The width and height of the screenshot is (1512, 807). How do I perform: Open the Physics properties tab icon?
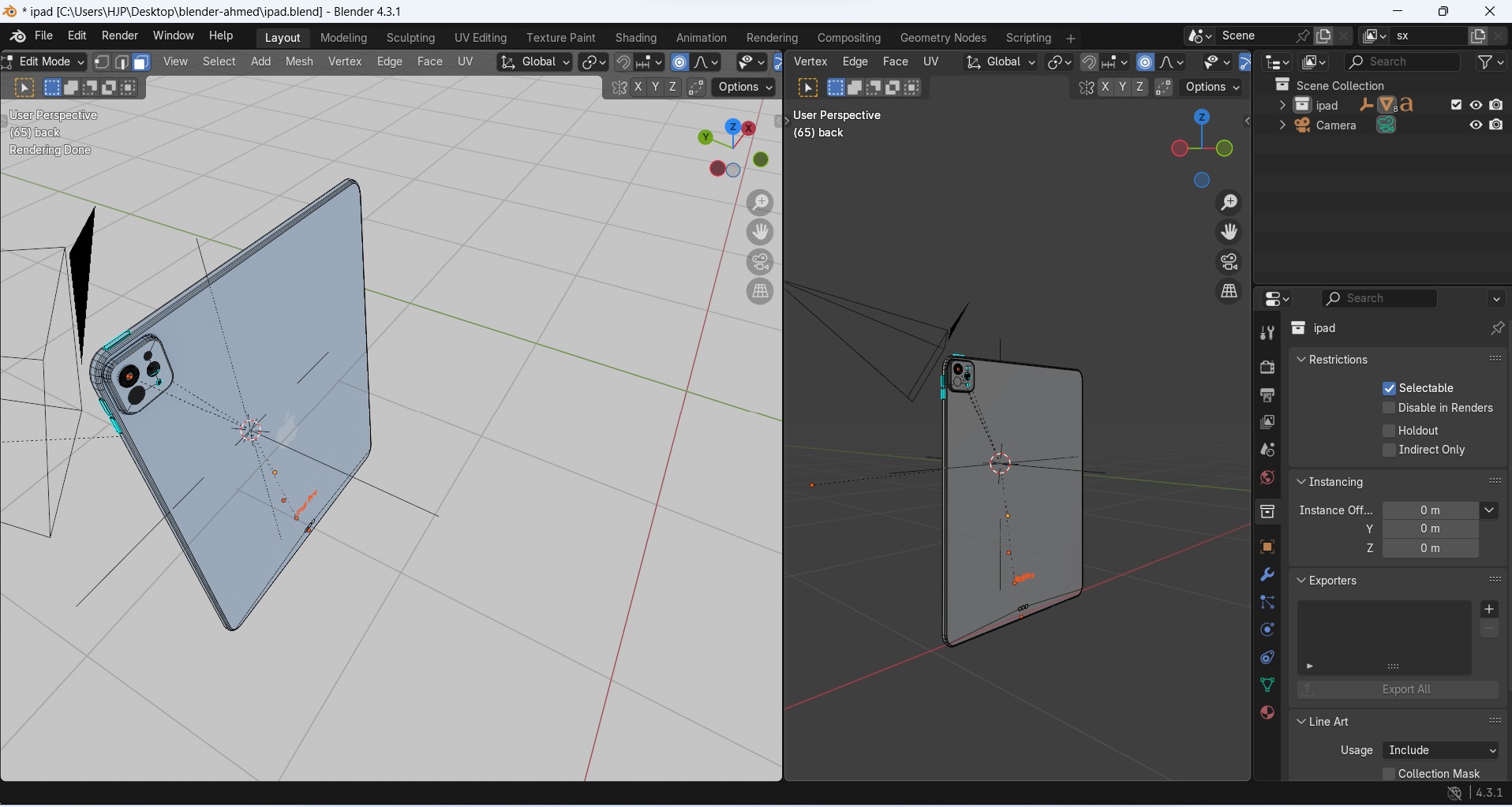[1267, 630]
